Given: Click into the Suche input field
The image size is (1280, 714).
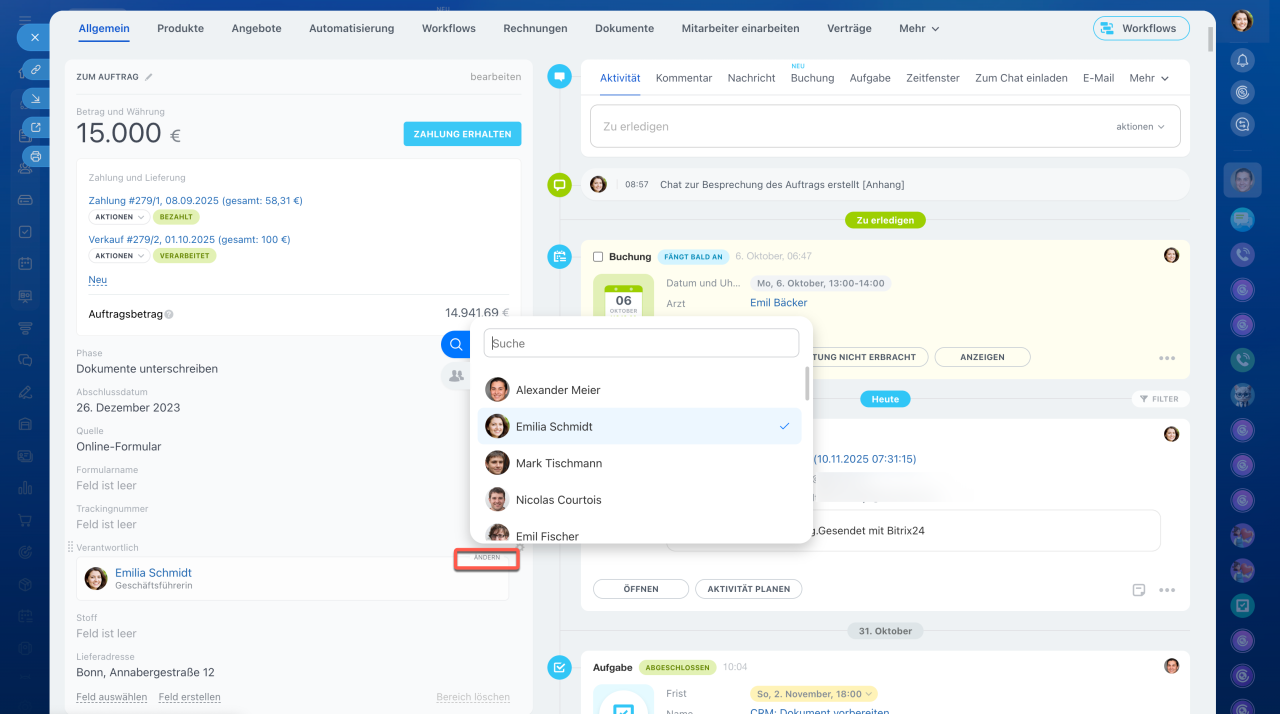Looking at the screenshot, I should coord(641,343).
